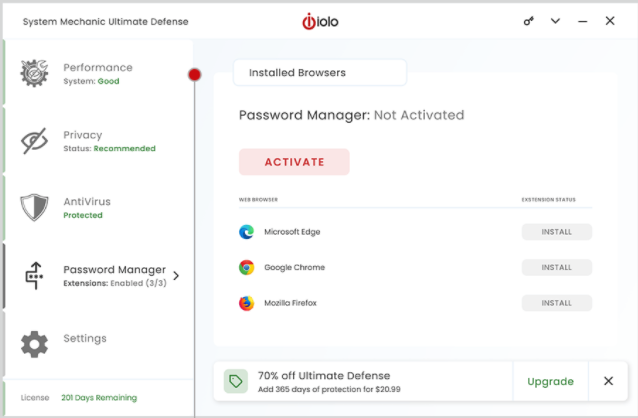The width and height of the screenshot is (638, 418).
Task: Open the title bar dropdown chevron
Action: pyautogui.click(x=556, y=21)
